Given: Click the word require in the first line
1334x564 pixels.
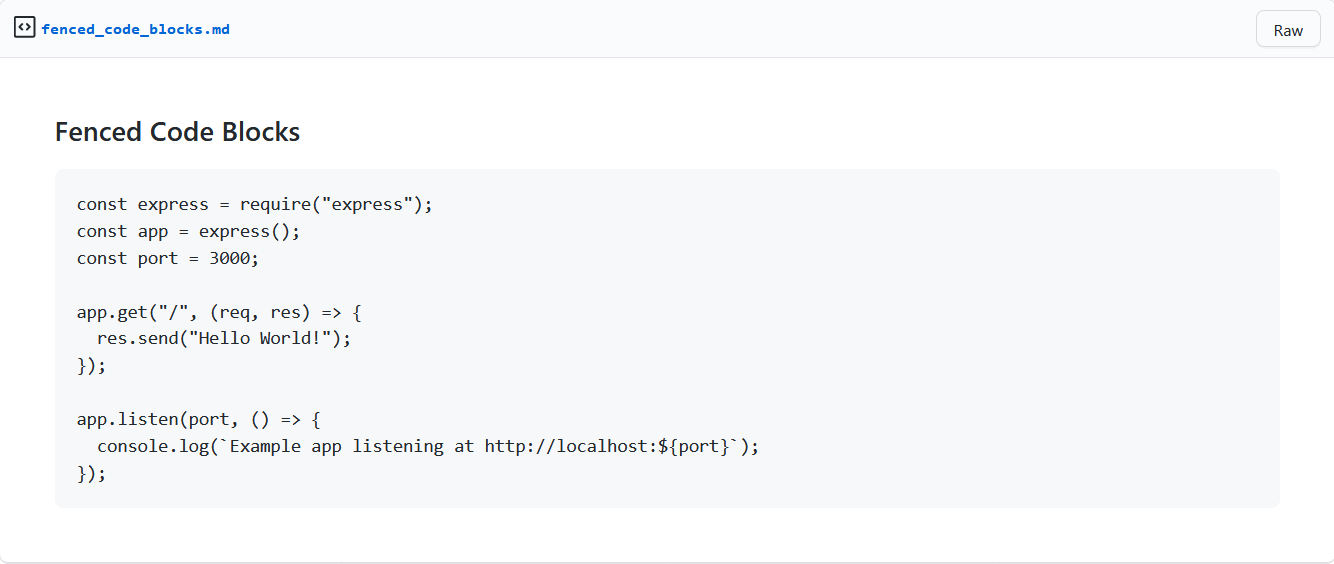Looking at the screenshot, I should (x=275, y=204).
